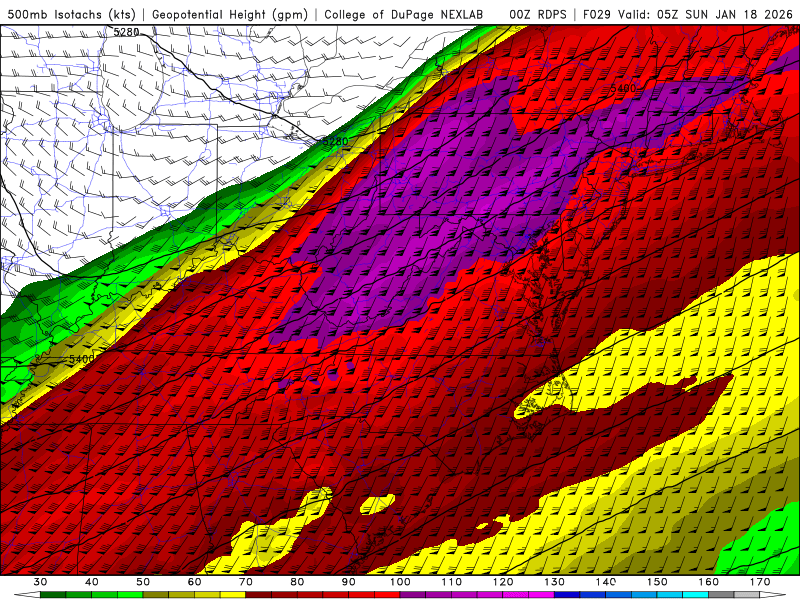Click the '500mb Isotachs (kts)' title text
Screen dimensions: 800x600
coord(71,14)
